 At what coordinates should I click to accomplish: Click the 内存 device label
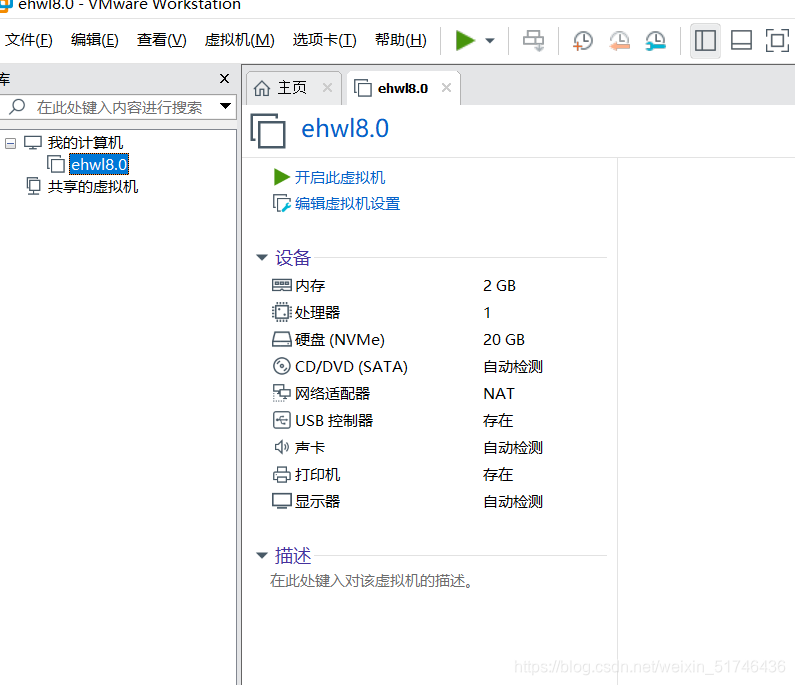pos(310,285)
